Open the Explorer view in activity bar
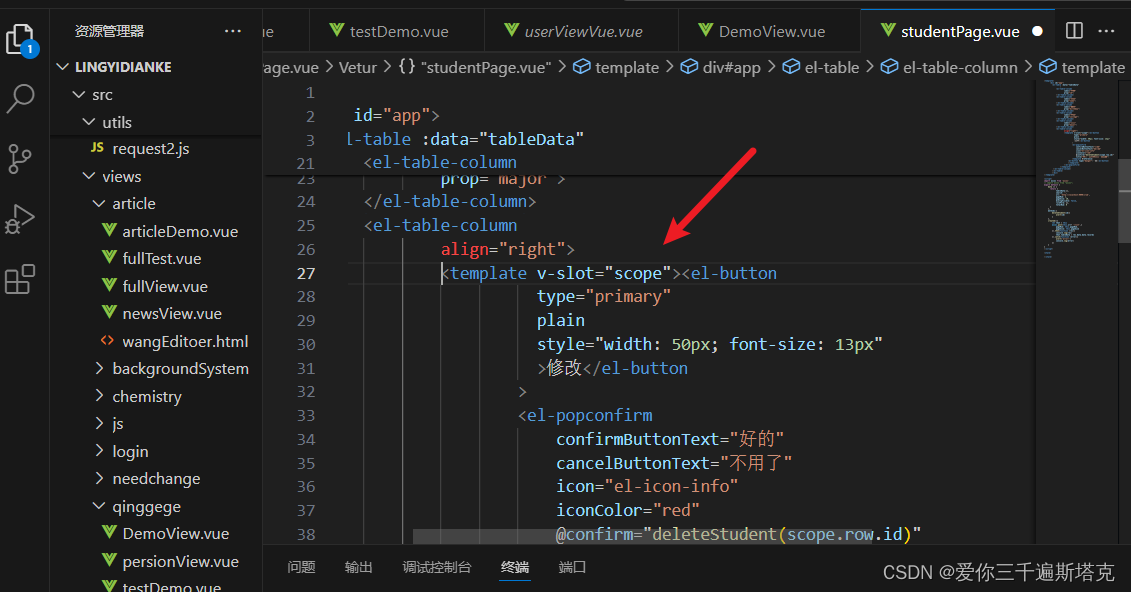The height and width of the screenshot is (592, 1131). point(21,39)
